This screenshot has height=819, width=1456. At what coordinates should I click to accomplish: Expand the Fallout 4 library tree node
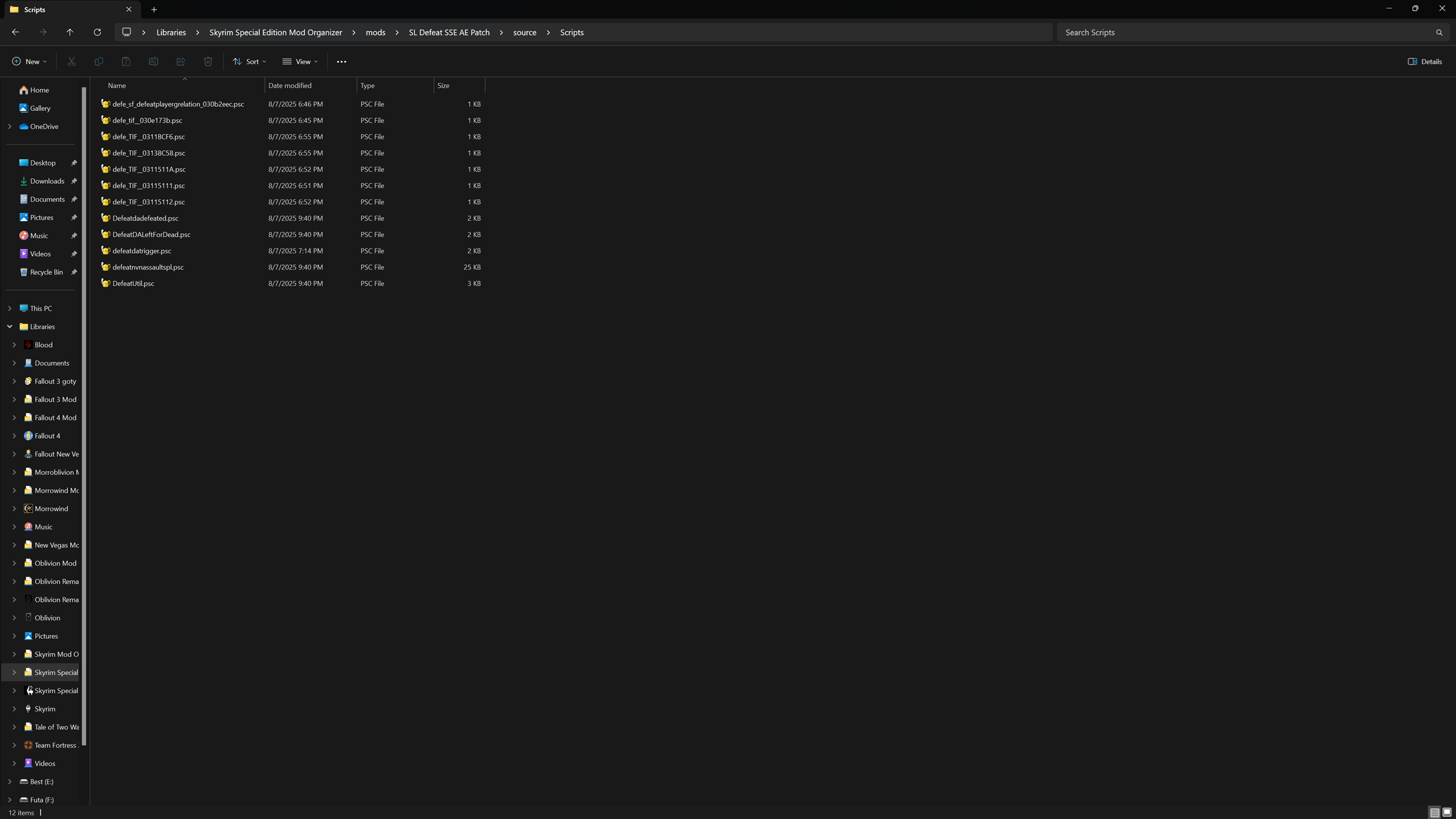point(14,436)
